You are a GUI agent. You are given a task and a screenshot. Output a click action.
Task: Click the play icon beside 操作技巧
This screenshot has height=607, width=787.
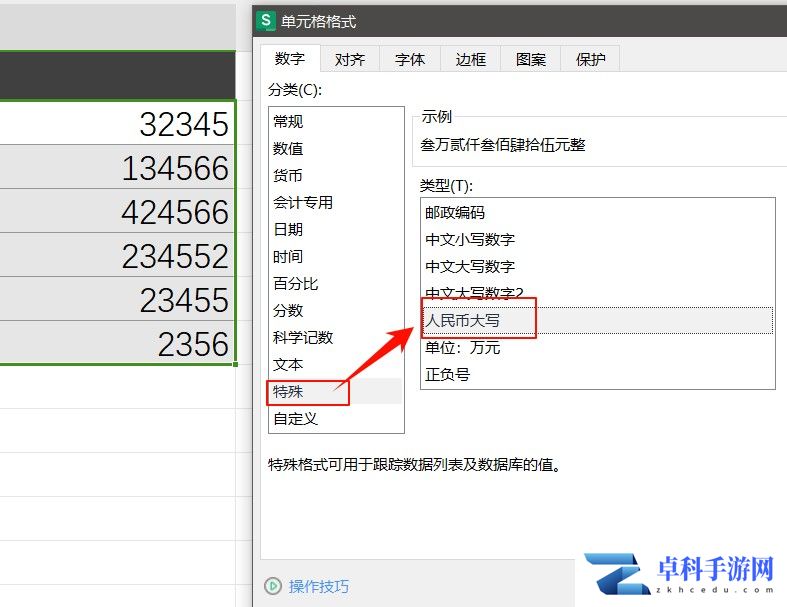pos(273,586)
